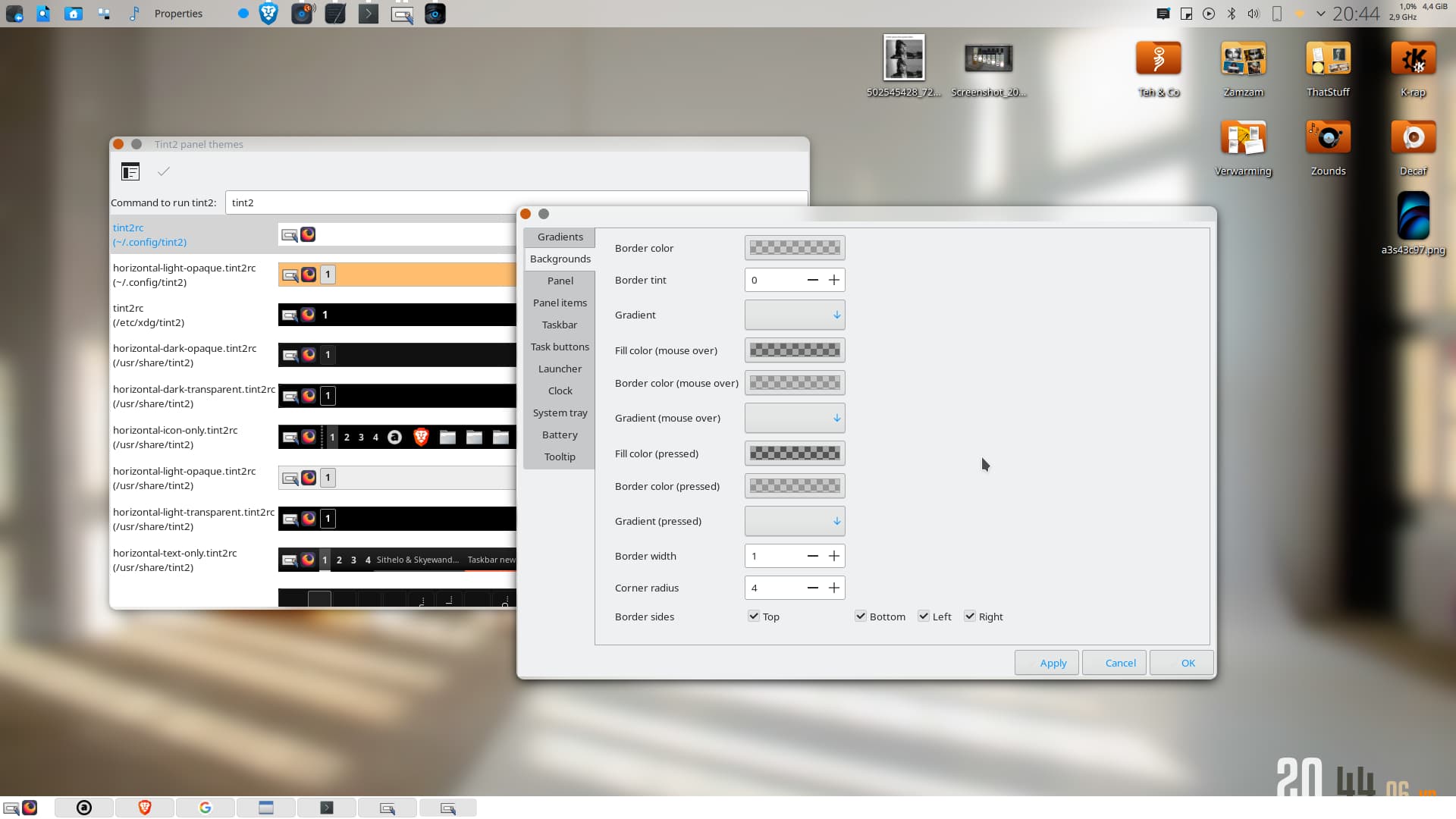
Task: Click the checkmark apply icon in Tint2 themes
Action: pos(164,172)
